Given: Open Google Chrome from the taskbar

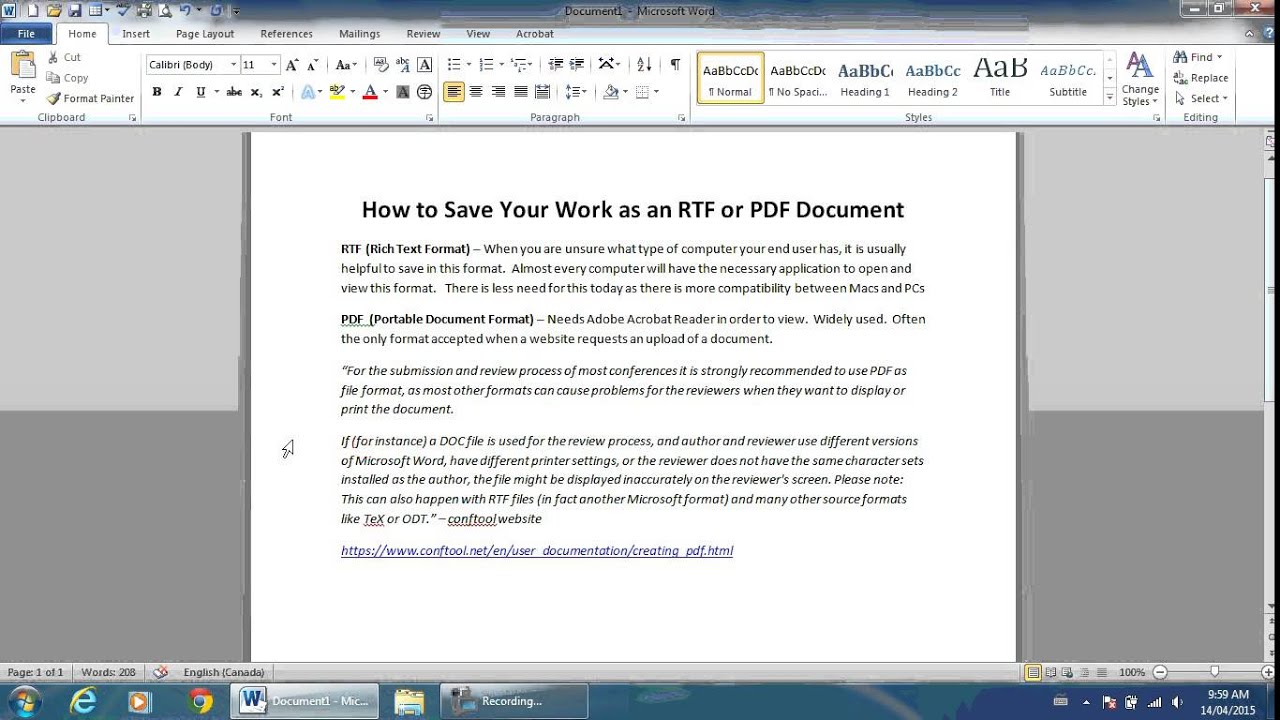Looking at the screenshot, I should (200, 701).
